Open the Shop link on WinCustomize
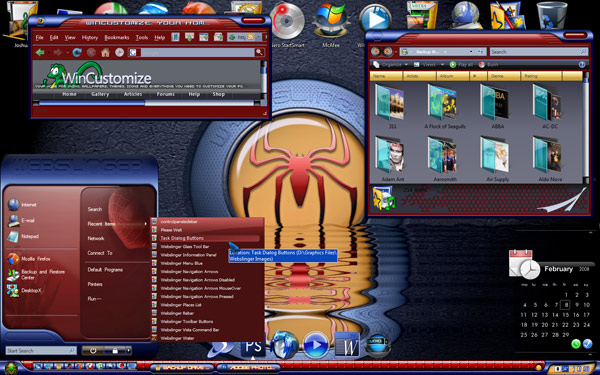Viewport: 600px width, 375px height. point(219,94)
